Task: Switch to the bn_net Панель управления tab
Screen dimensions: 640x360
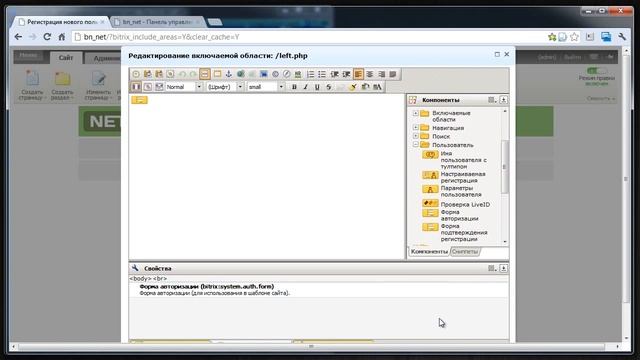Action: pos(157,22)
